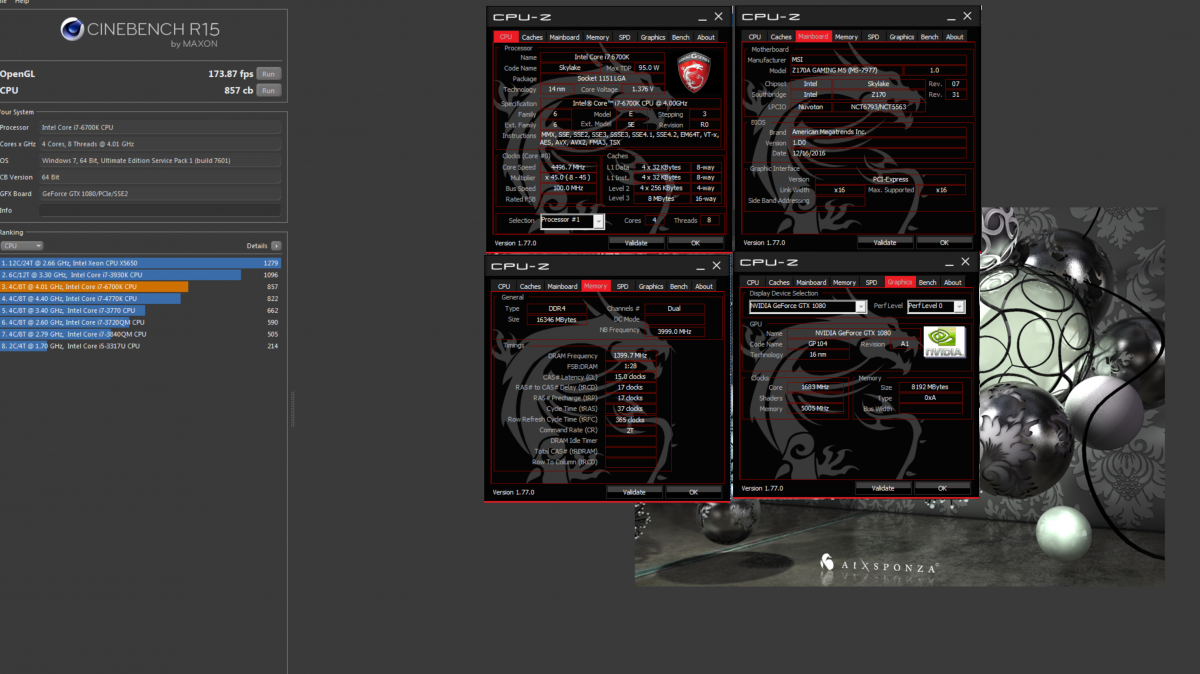Select the Intel Xeon CPU X5650 ranking row
This screenshot has width=1200, height=674.
[x=141, y=263]
